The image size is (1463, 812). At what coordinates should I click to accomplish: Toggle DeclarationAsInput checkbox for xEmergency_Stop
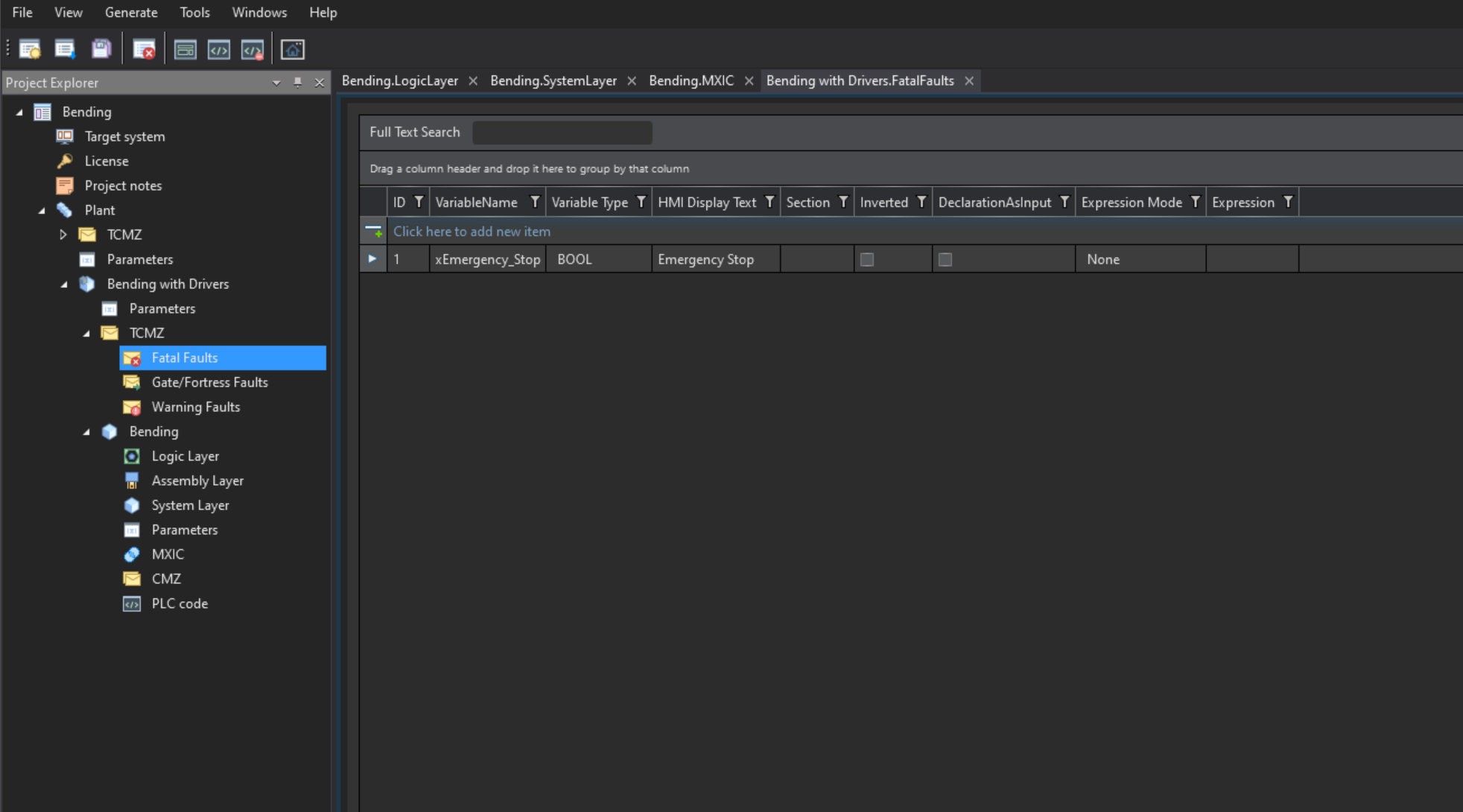pyautogui.click(x=945, y=259)
